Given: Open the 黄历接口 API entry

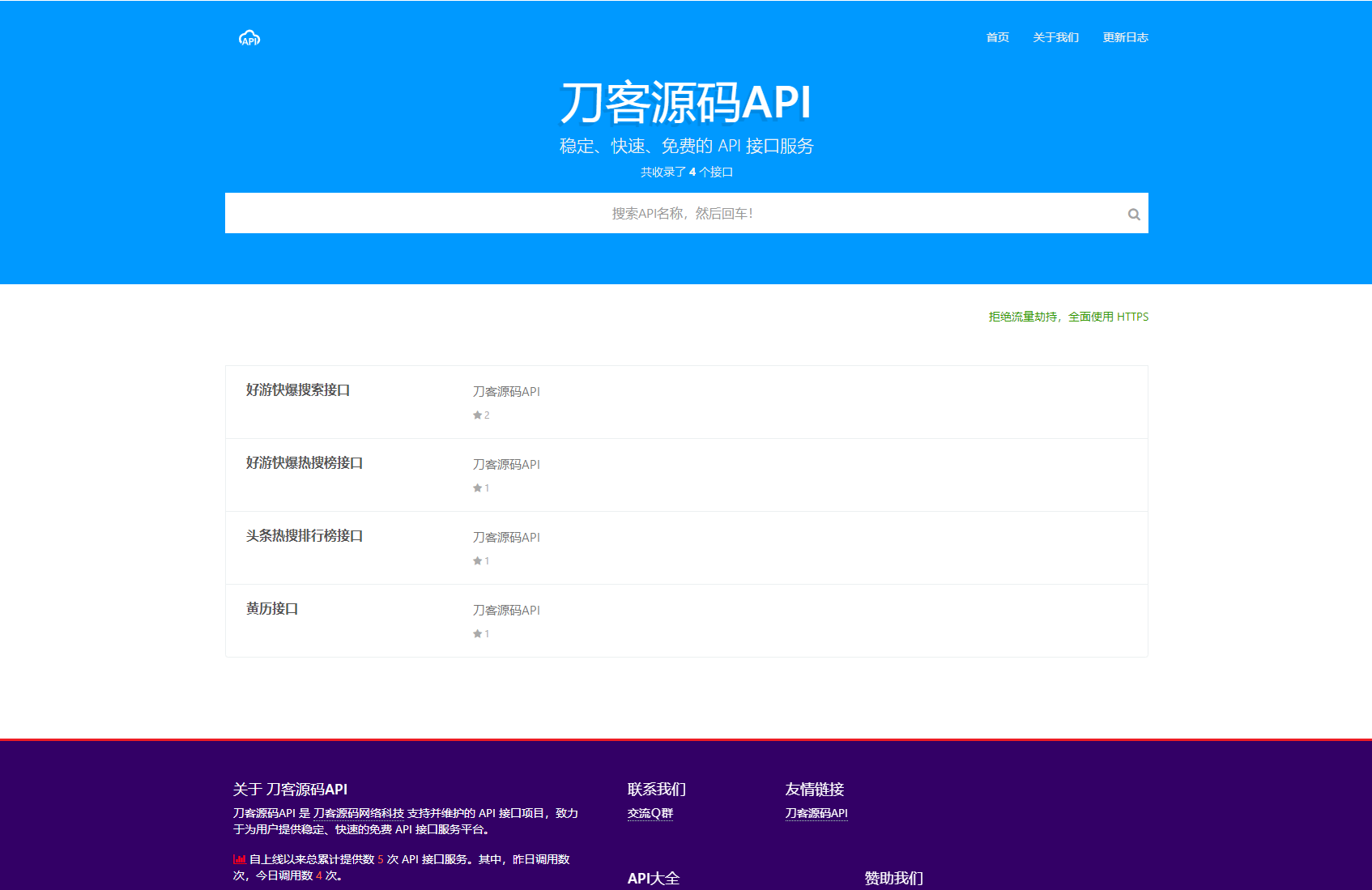Looking at the screenshot, I should click(x=271, y=609).
